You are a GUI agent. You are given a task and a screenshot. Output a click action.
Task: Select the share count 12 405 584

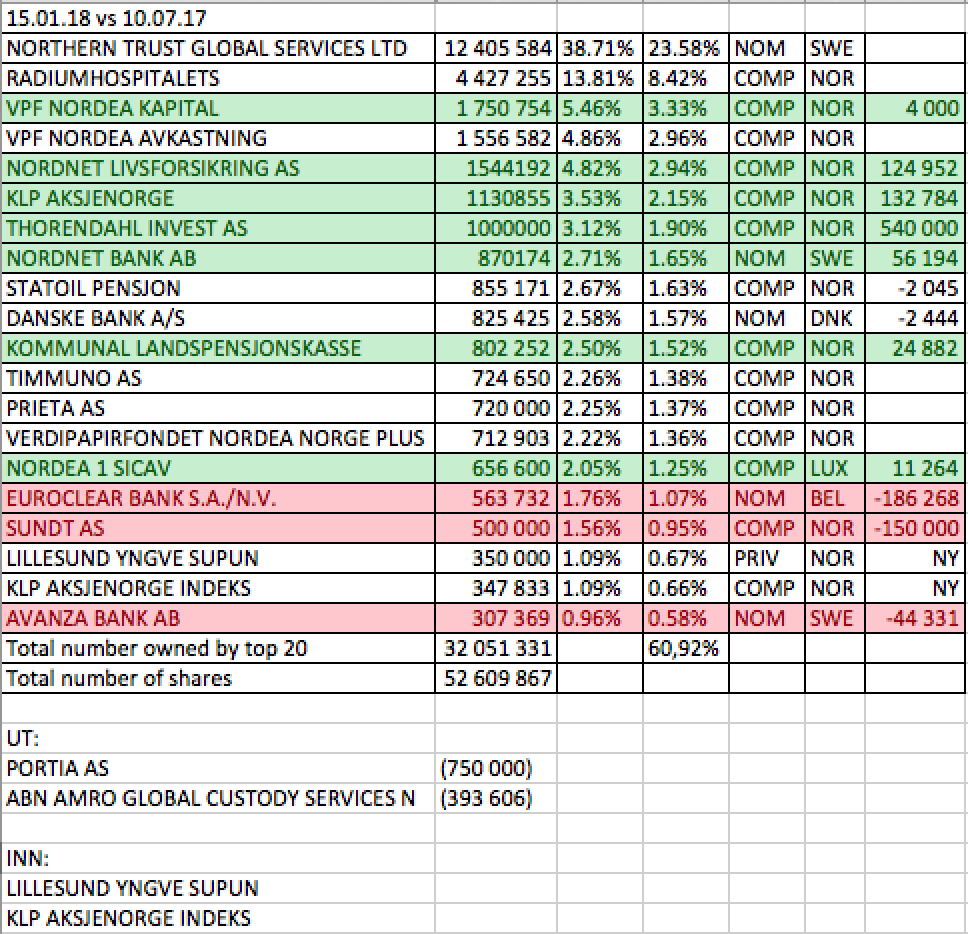pyautogui.click(x=496, y=48)
